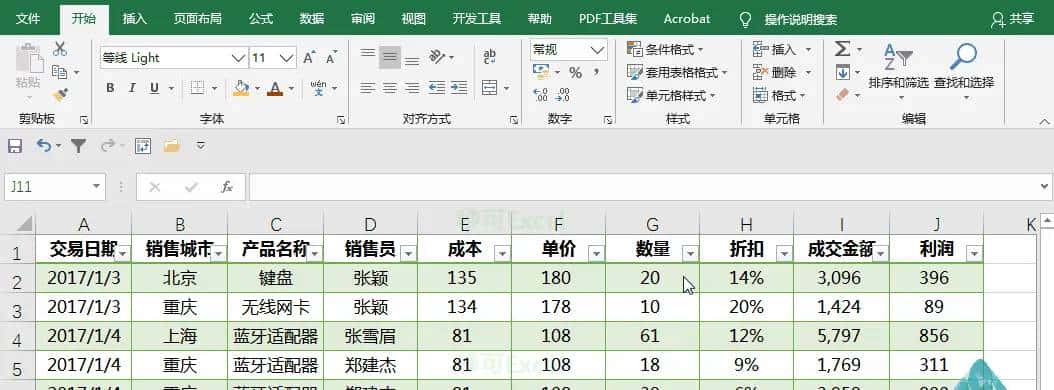1054x390 pixels.
Task: Open Cell Styles (单元格样式) menu
Action: 671,95
